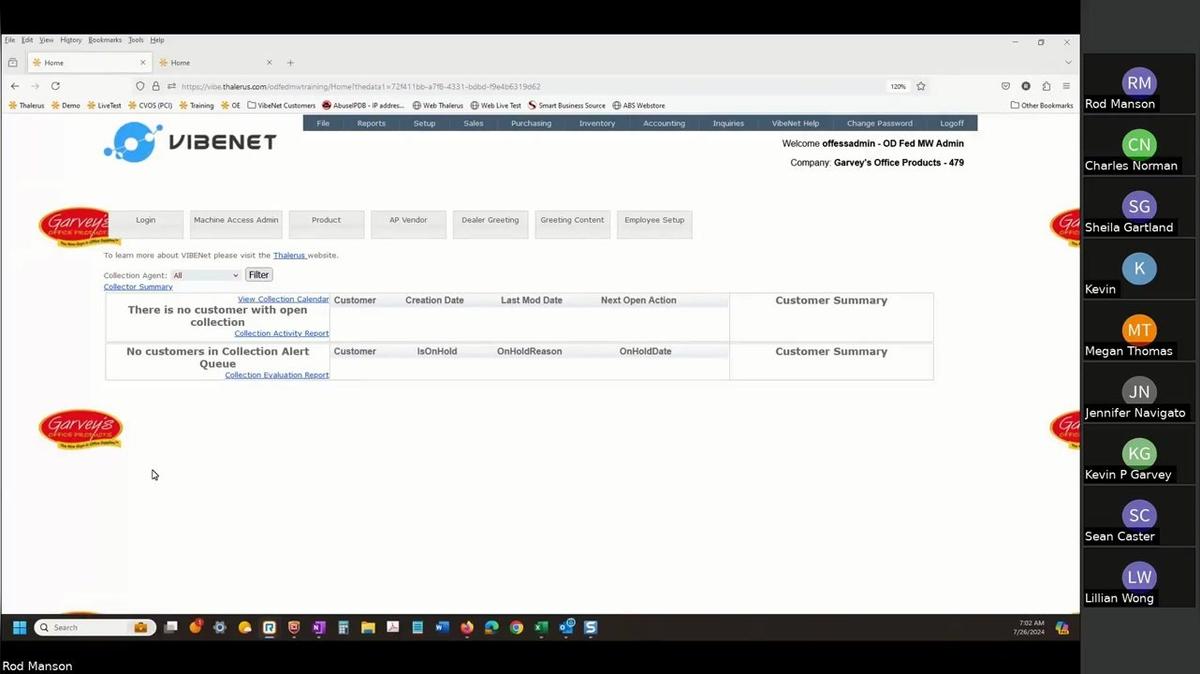This screenshot has width=1200, height=674.
Task: Click the Extensions puzzle icon in toolbar
Action: pos(1046,86)
